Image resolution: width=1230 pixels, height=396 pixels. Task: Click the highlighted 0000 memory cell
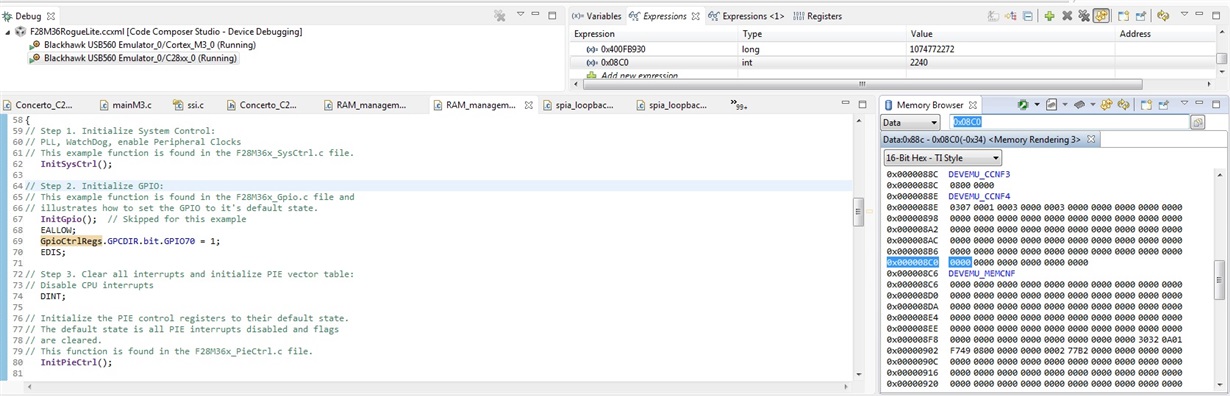point(959,262)
